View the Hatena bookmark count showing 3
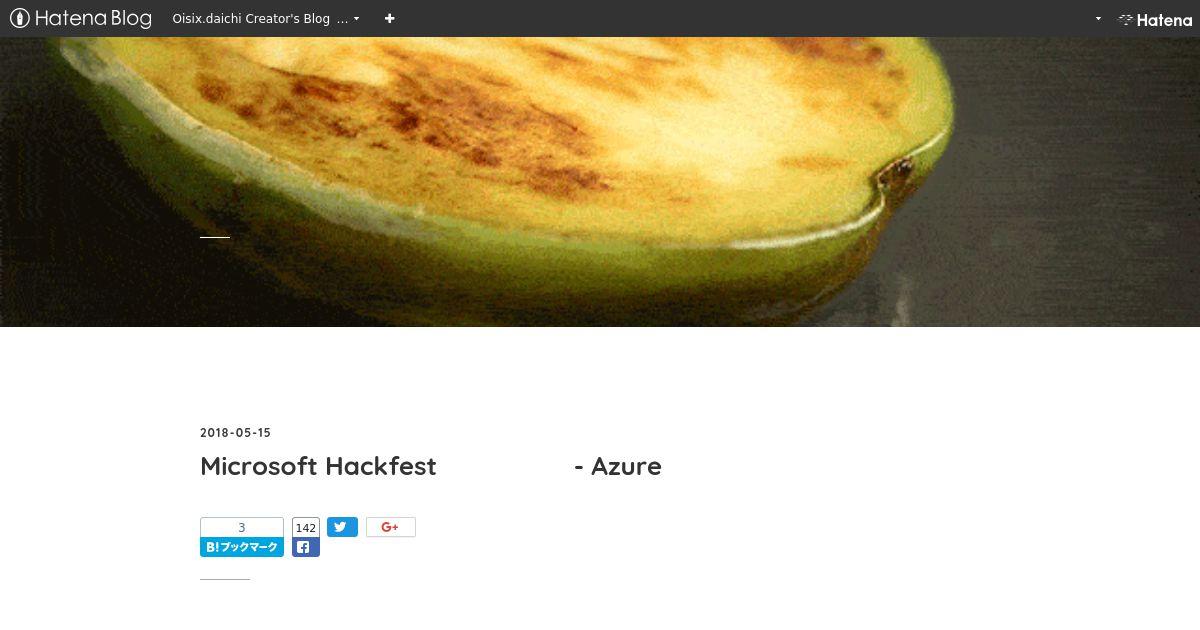1200x630 pixels. pyautogui.click(x=242, y=528)
